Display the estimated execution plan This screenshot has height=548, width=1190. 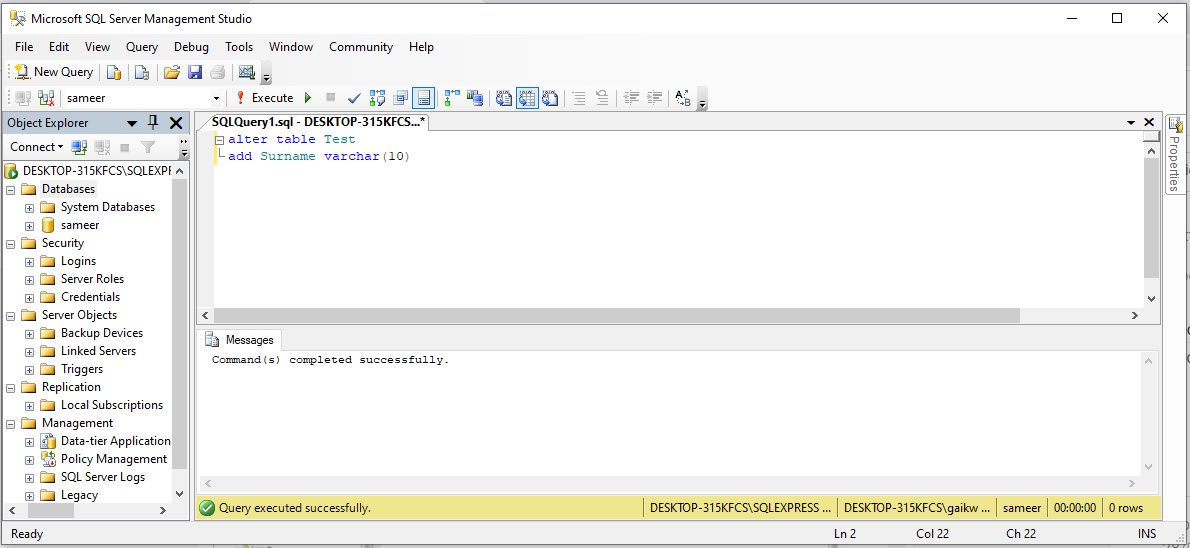(x=377, y=98)
